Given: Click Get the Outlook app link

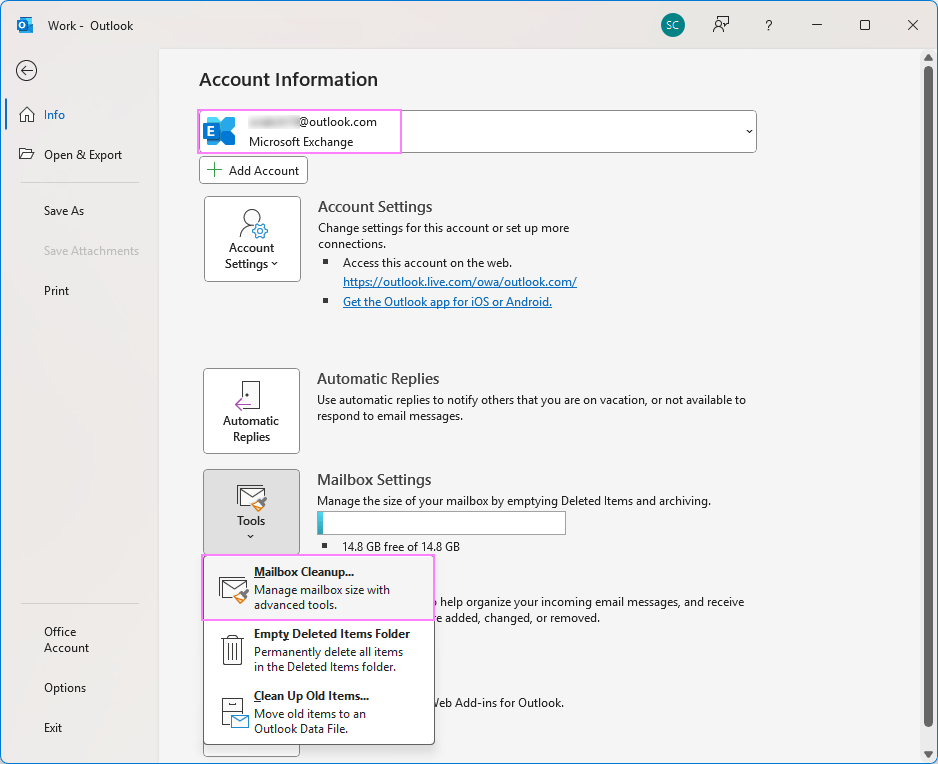Looking at the screenshot, I should point(447,302).
